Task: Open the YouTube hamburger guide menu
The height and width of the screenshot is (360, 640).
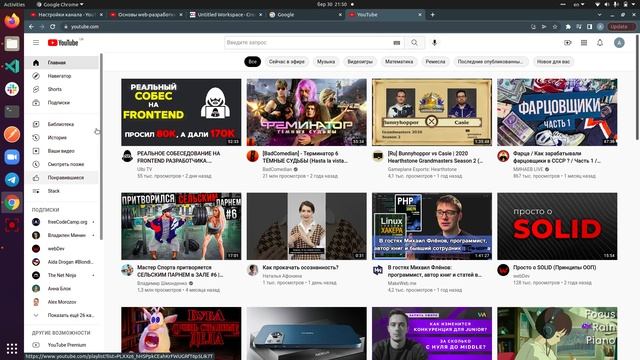Action: (36, 42)
